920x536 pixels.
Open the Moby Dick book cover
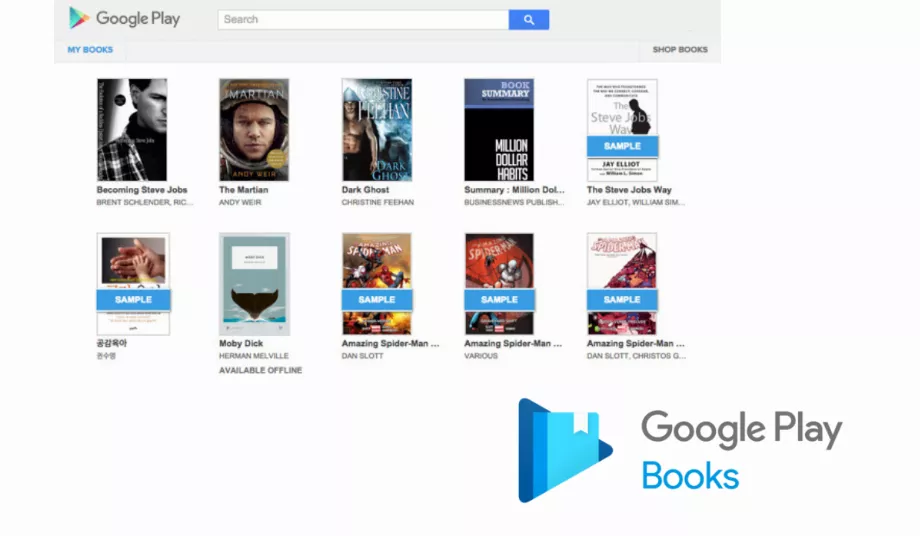(255, 284)
